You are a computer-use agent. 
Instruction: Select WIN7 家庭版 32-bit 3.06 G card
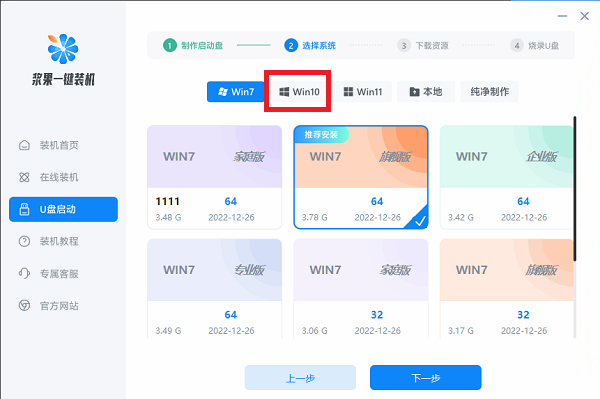coord(361,289)
